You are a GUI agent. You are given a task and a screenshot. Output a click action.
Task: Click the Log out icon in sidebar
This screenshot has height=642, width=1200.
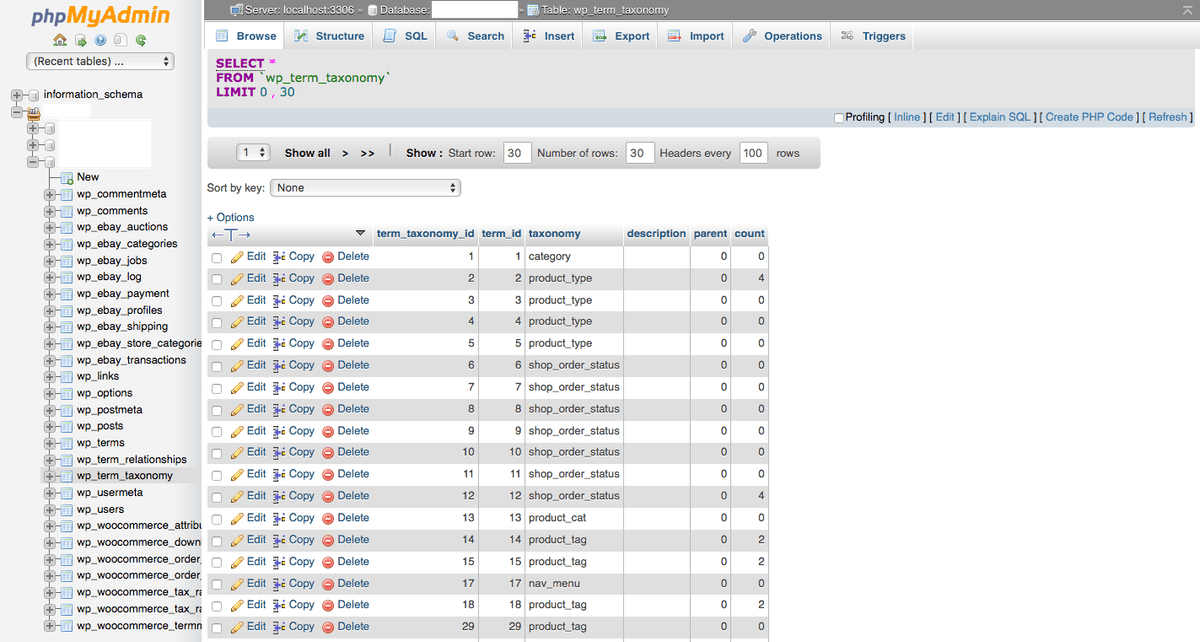point(80,40)
